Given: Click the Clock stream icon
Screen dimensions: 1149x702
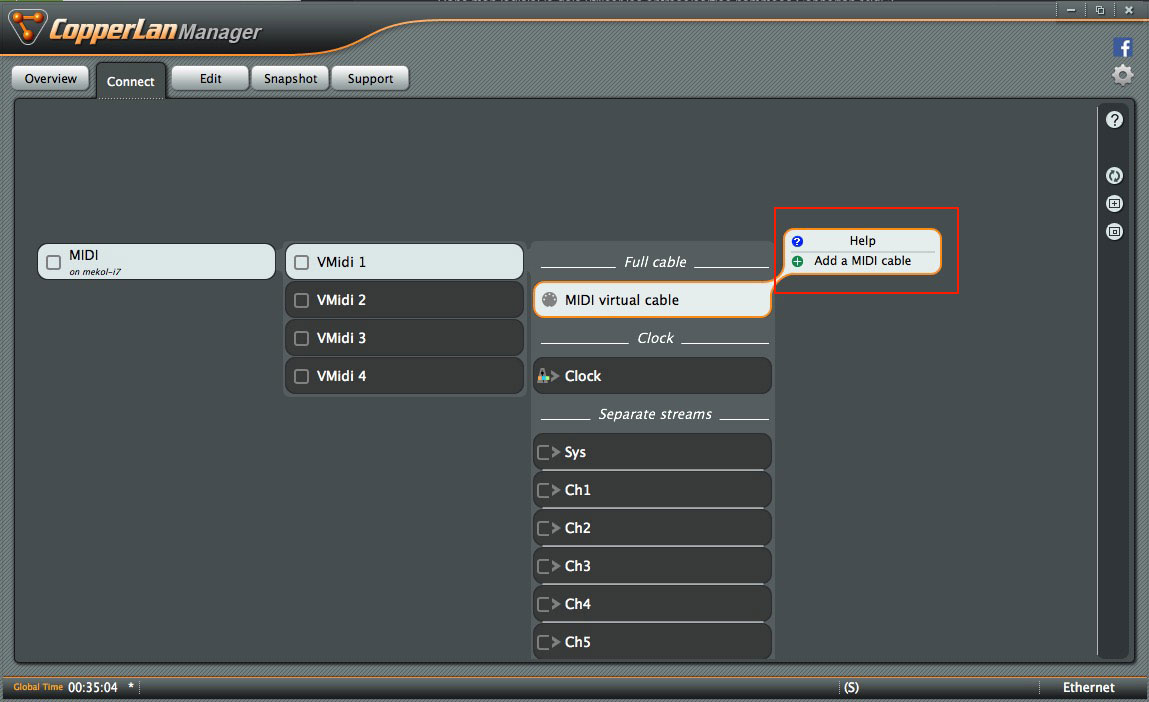Looking at the screenshot, I should point(547,376).
